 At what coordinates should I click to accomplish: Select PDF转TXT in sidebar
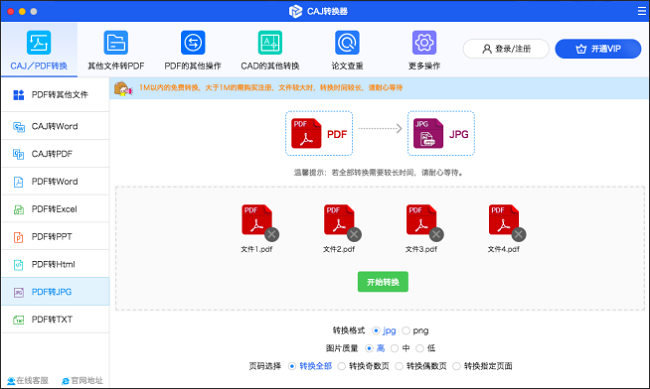click(55, 320)
